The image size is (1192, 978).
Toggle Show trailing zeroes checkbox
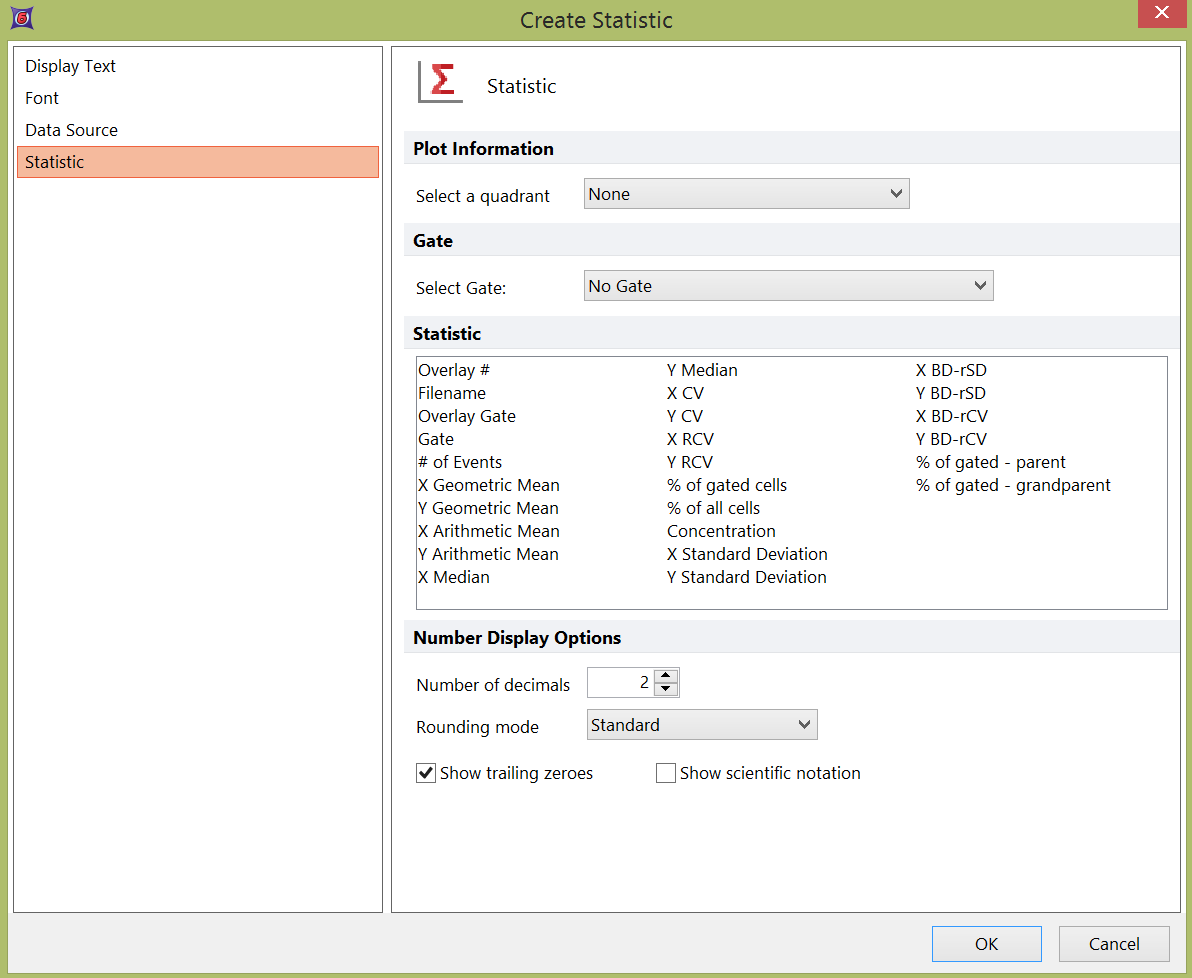pyautogui.click(x=426, y=773)
